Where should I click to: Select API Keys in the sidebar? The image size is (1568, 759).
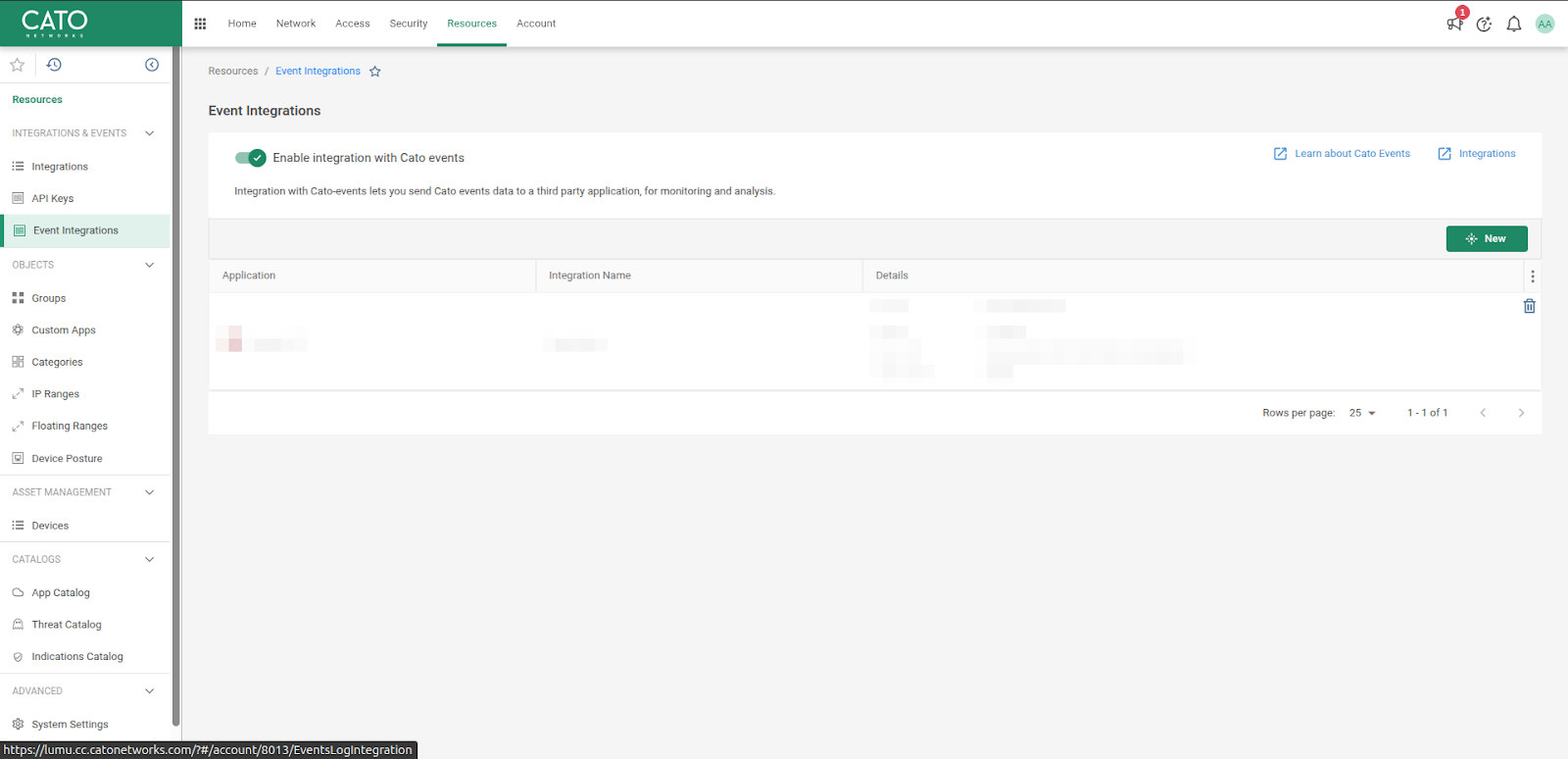53,198
